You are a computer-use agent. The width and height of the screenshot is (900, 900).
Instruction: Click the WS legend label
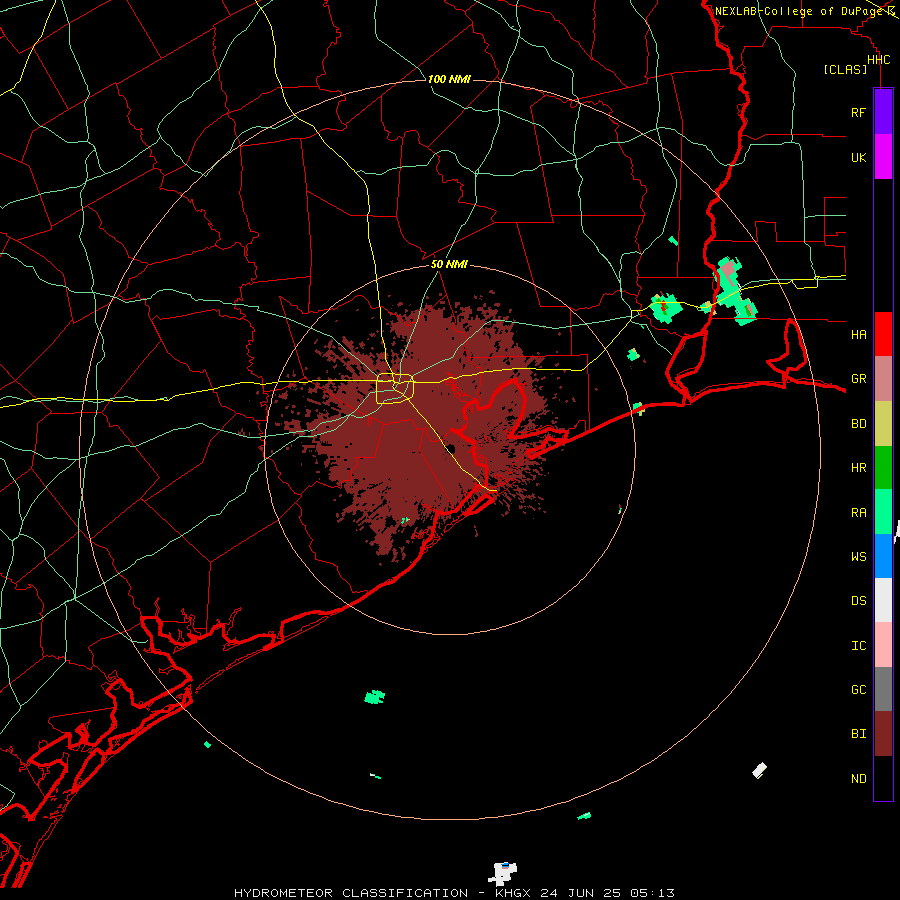(x=859, y=556)
